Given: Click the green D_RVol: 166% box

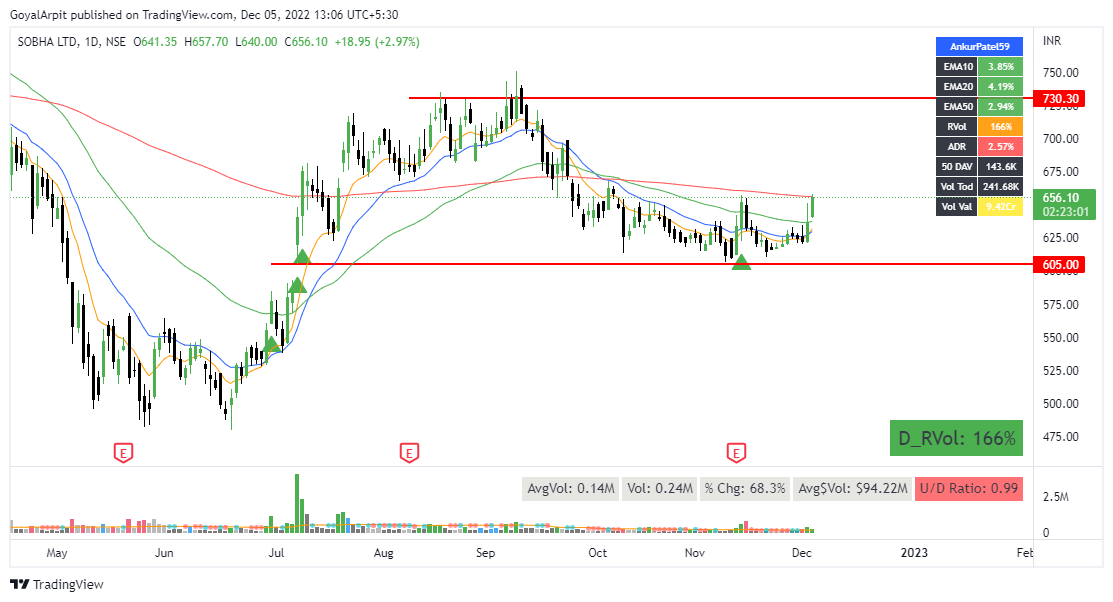Looking at the screenshot, I should pos(956,438).
